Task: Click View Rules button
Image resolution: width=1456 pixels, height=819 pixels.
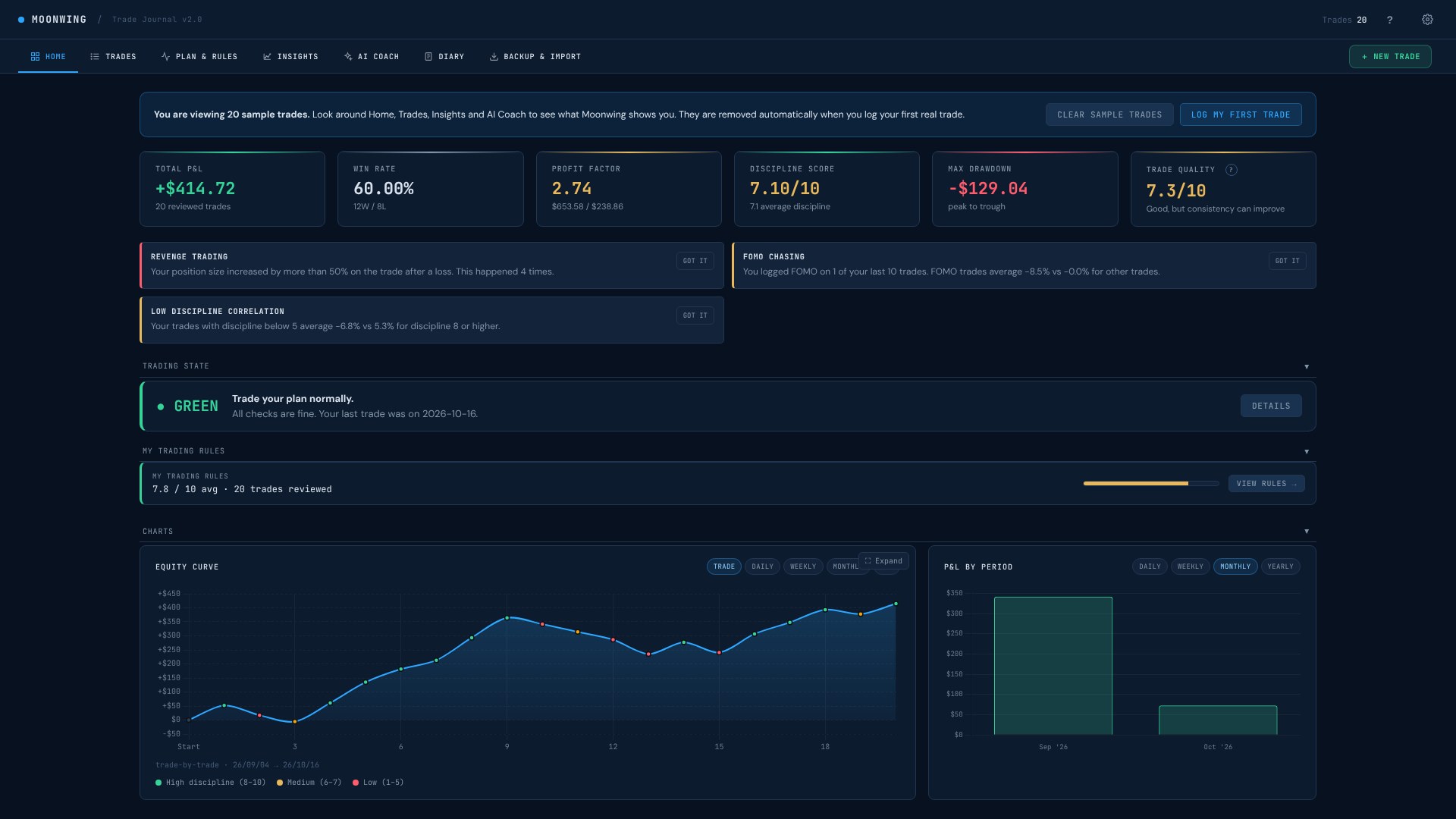Action: (x=1266, y=484)
